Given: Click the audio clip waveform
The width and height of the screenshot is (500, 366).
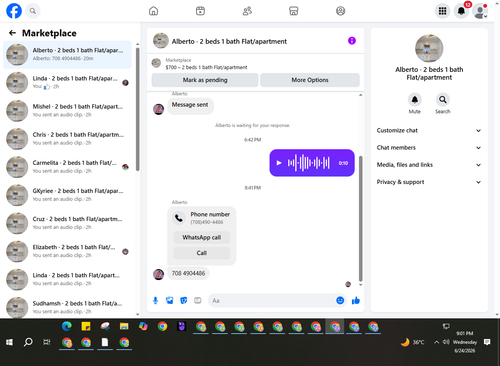Looking at the screenshot, I should tap(309, 163).
